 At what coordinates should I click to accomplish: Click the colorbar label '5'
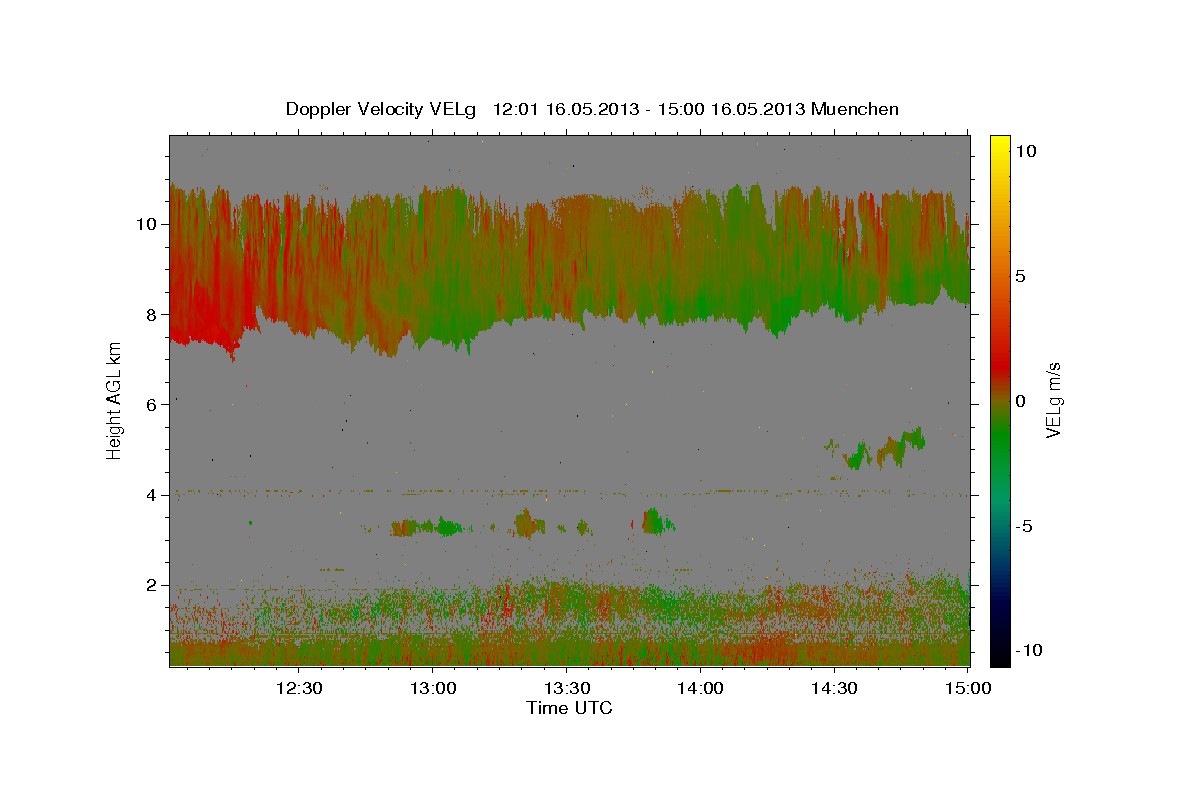coord(1020,276)
